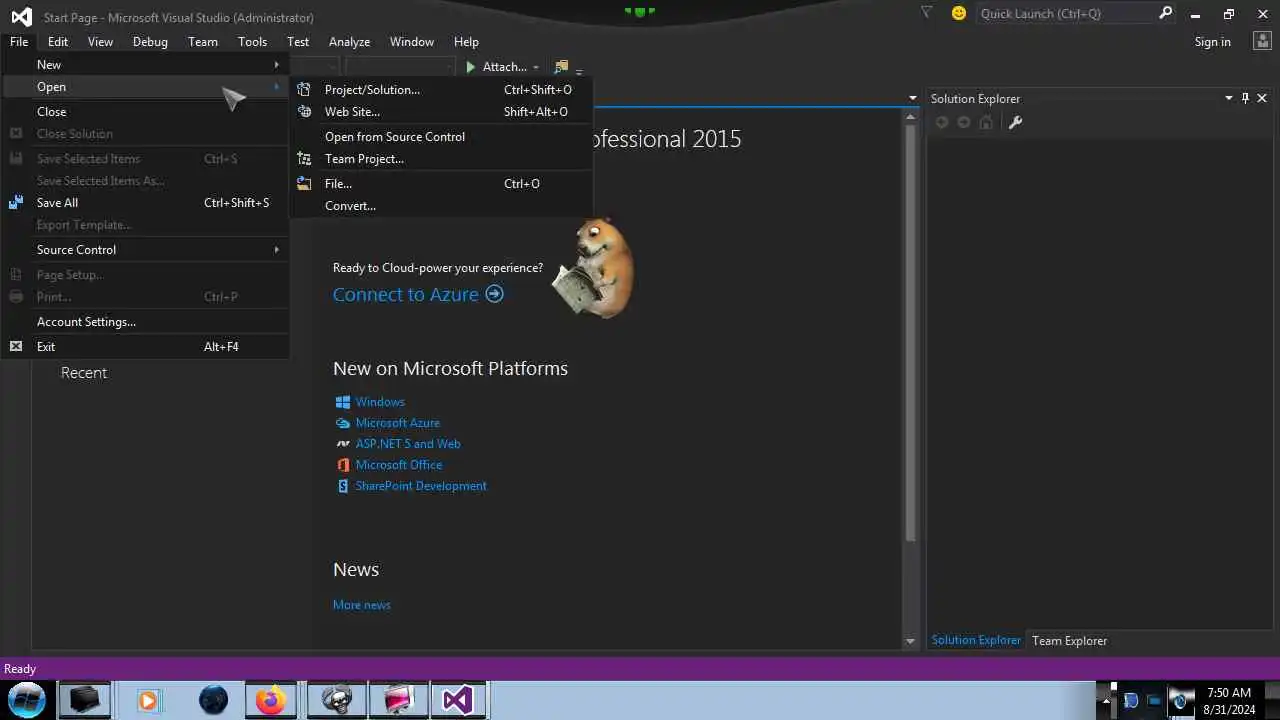
Task: Send feedback via the smiley face icon
Action: (959, 13)
